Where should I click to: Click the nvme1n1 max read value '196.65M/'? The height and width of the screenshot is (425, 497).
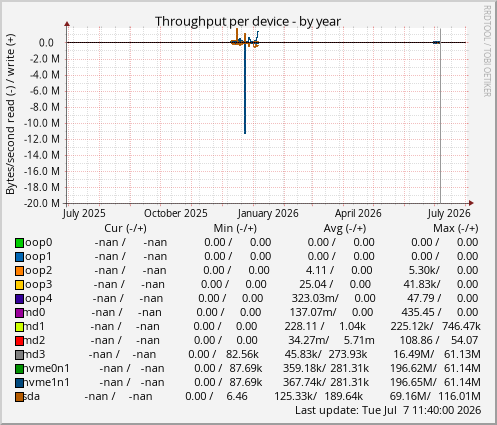[413, 382]
